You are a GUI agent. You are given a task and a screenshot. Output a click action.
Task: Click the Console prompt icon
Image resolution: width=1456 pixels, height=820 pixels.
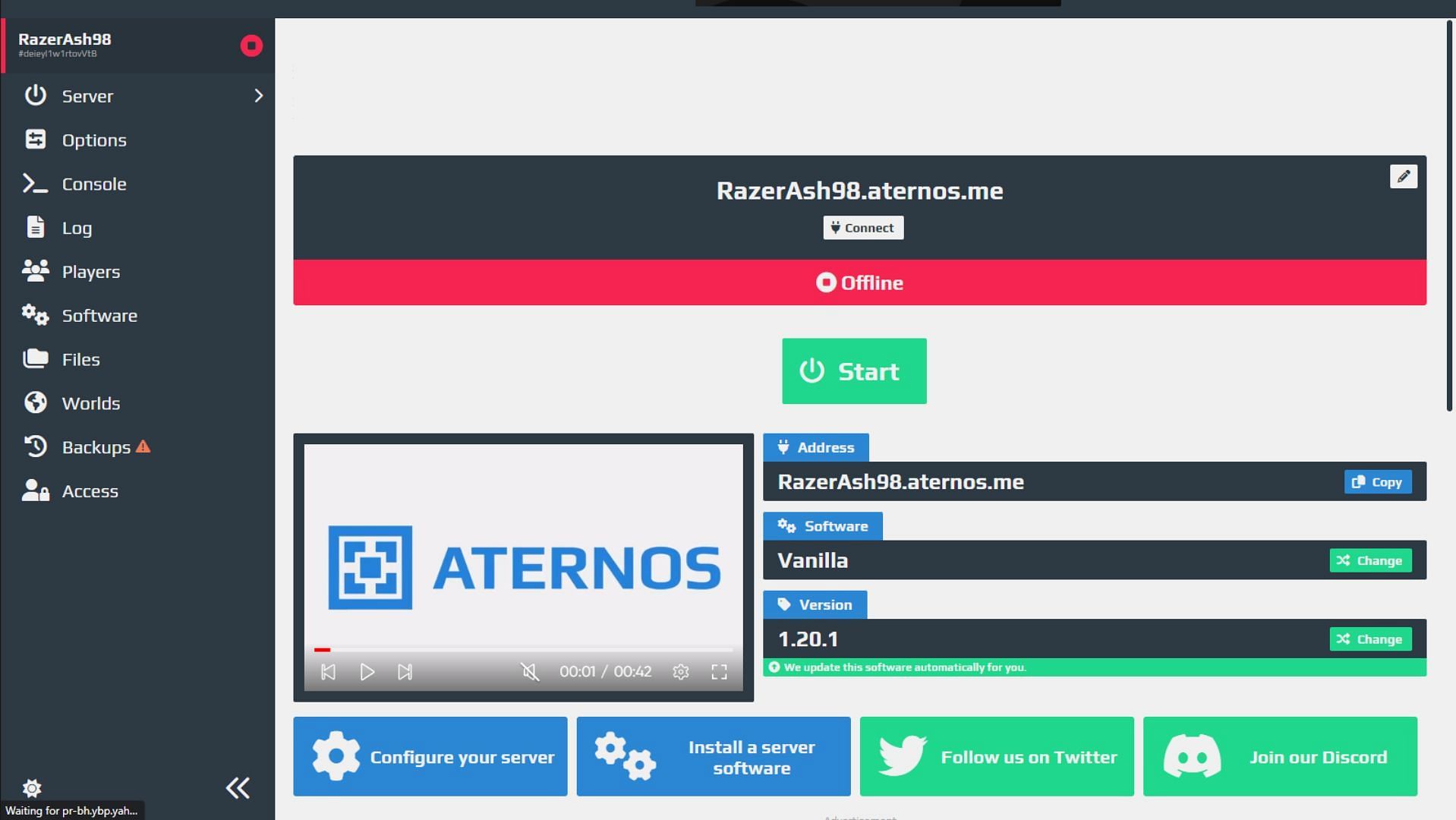tap(35, 183)
